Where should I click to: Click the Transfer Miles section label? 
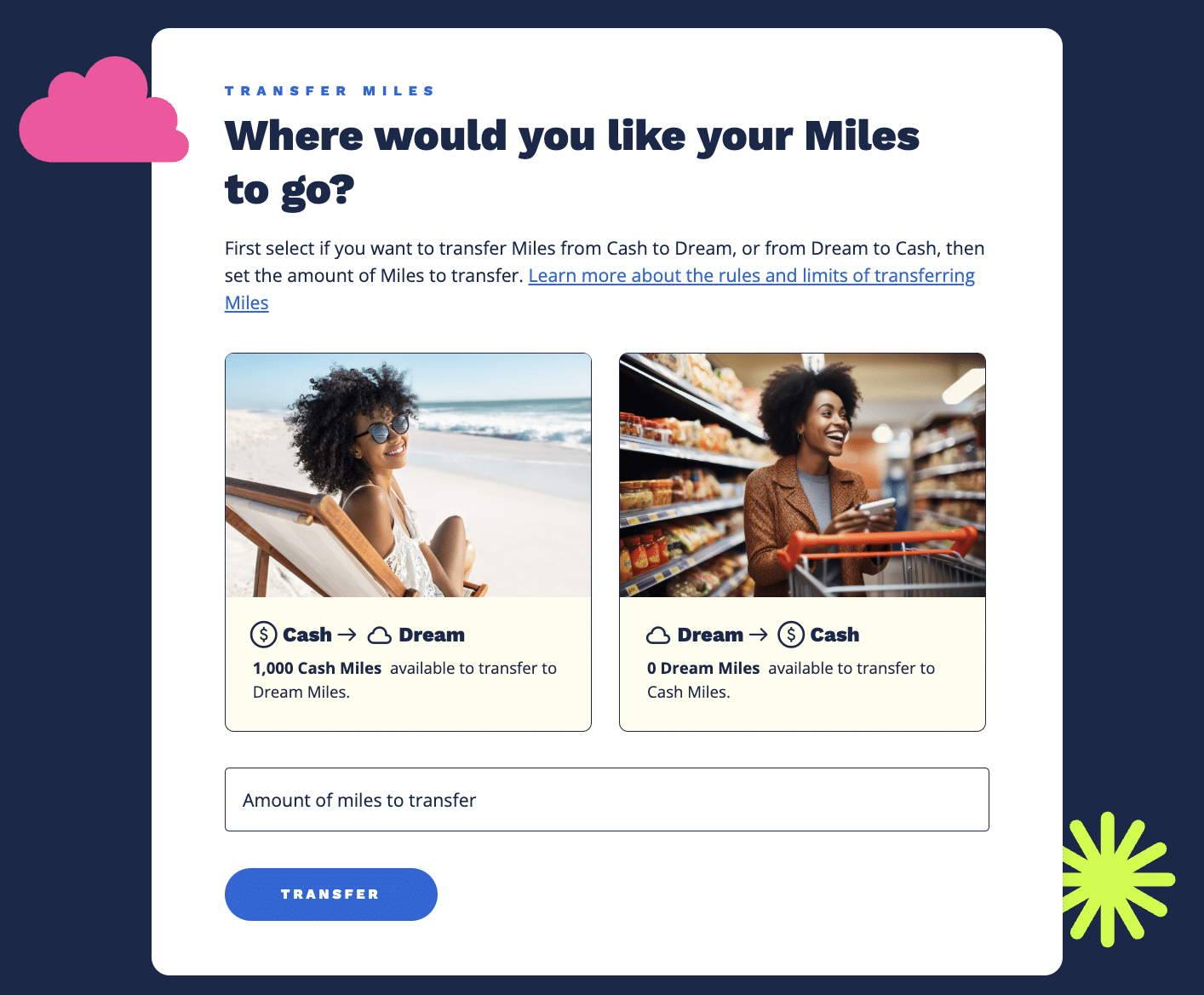(330, 90)
